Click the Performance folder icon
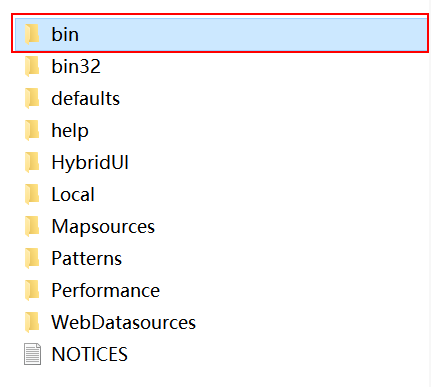 32,290
